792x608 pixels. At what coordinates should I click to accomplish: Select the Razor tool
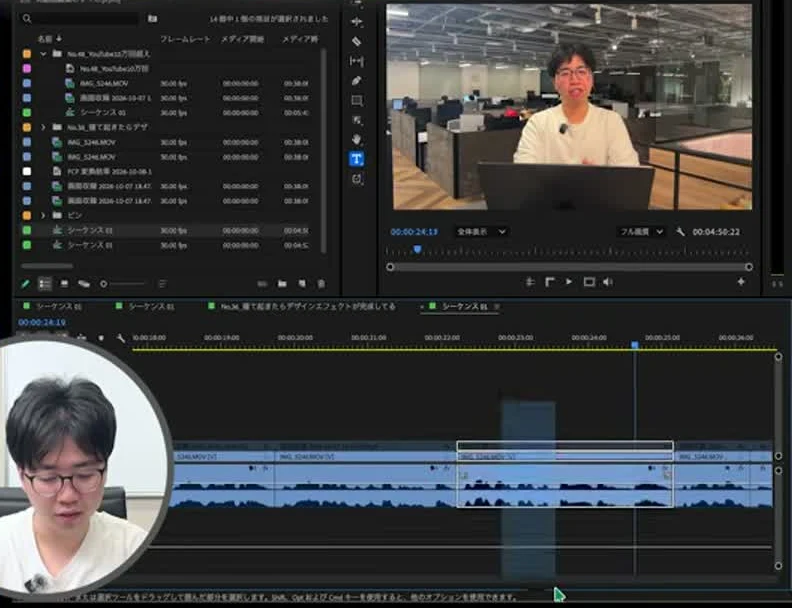point(356,41)
